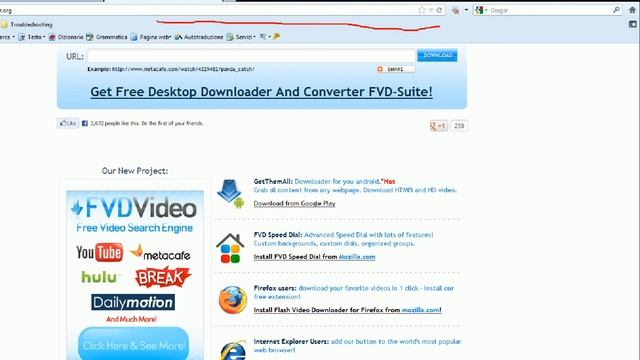The image size is (640, 360).
Task: Open the Google search engine selector
Action: (481, 10)
